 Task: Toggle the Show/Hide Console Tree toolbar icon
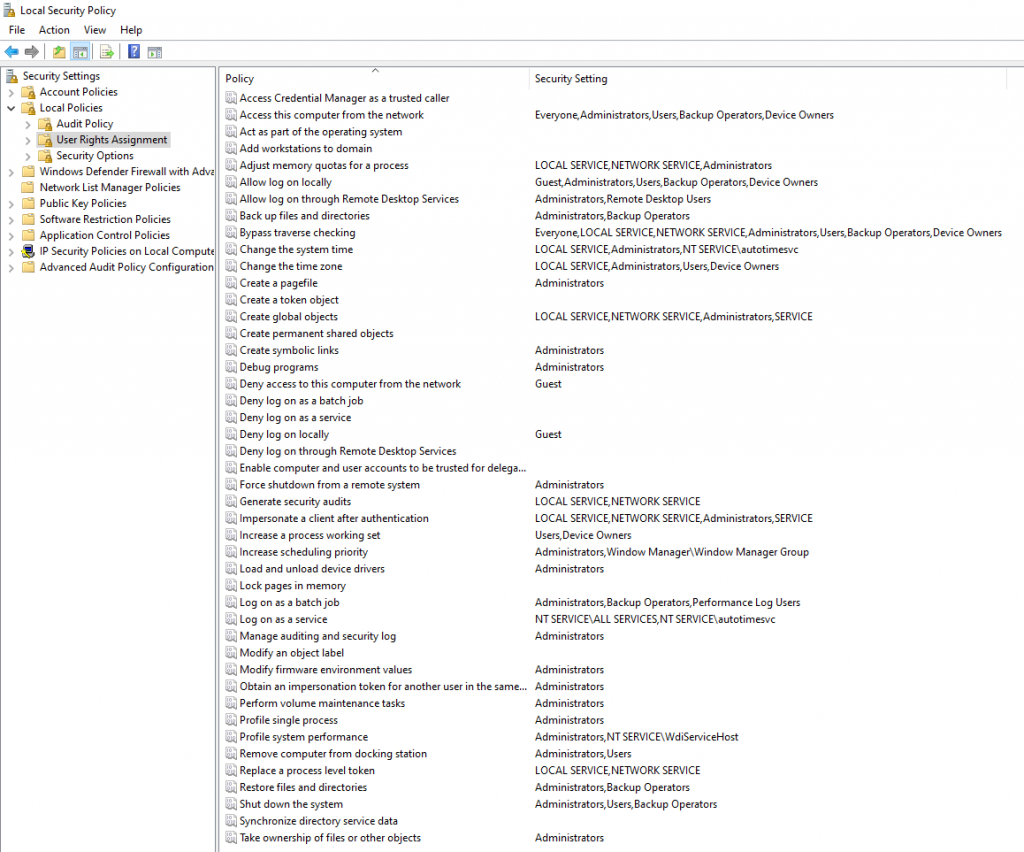pos(80,51)
